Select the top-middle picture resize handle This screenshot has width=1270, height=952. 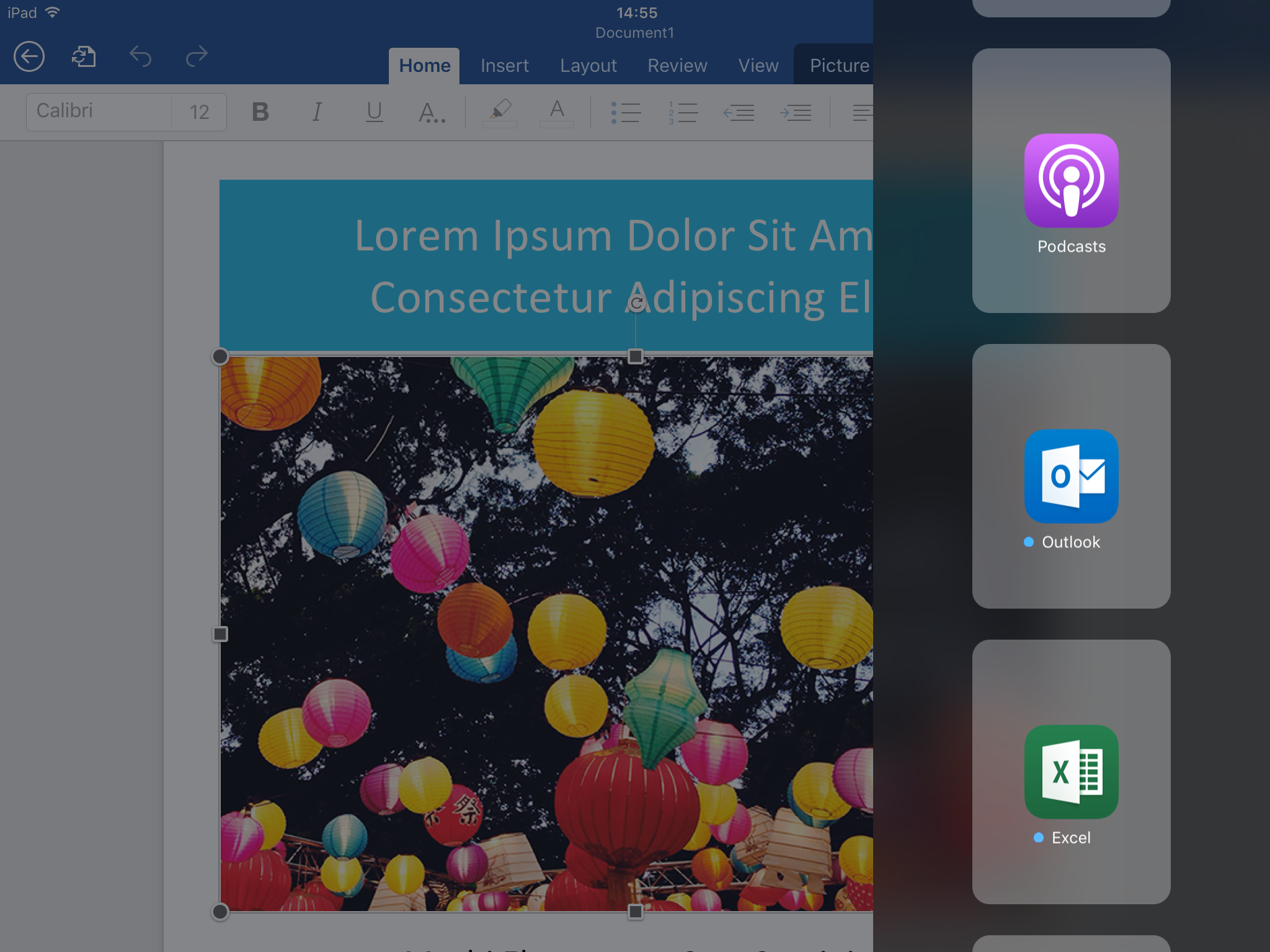(636, 356)
